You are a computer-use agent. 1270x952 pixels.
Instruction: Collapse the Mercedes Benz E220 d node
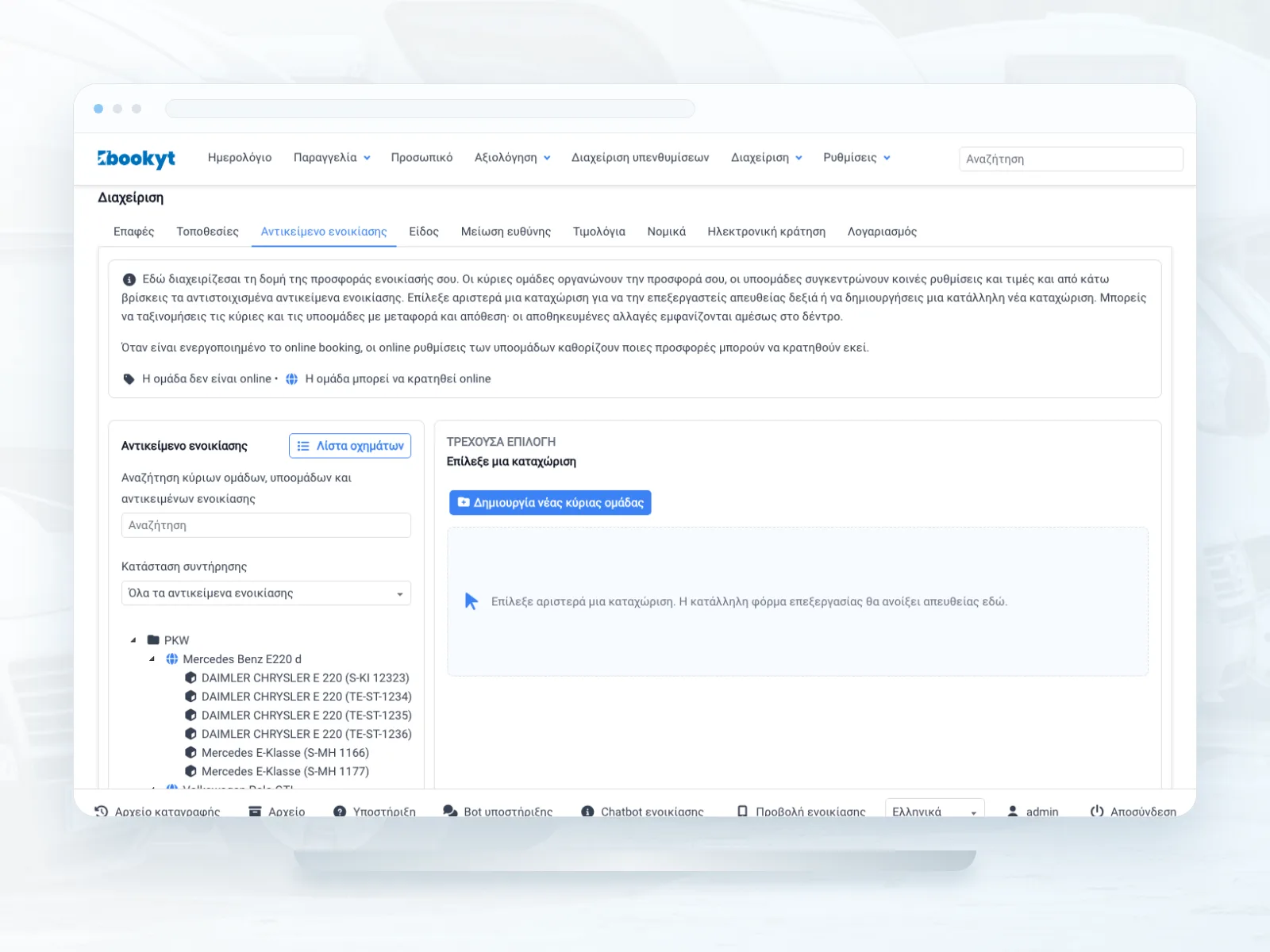[x=152, y=659]
